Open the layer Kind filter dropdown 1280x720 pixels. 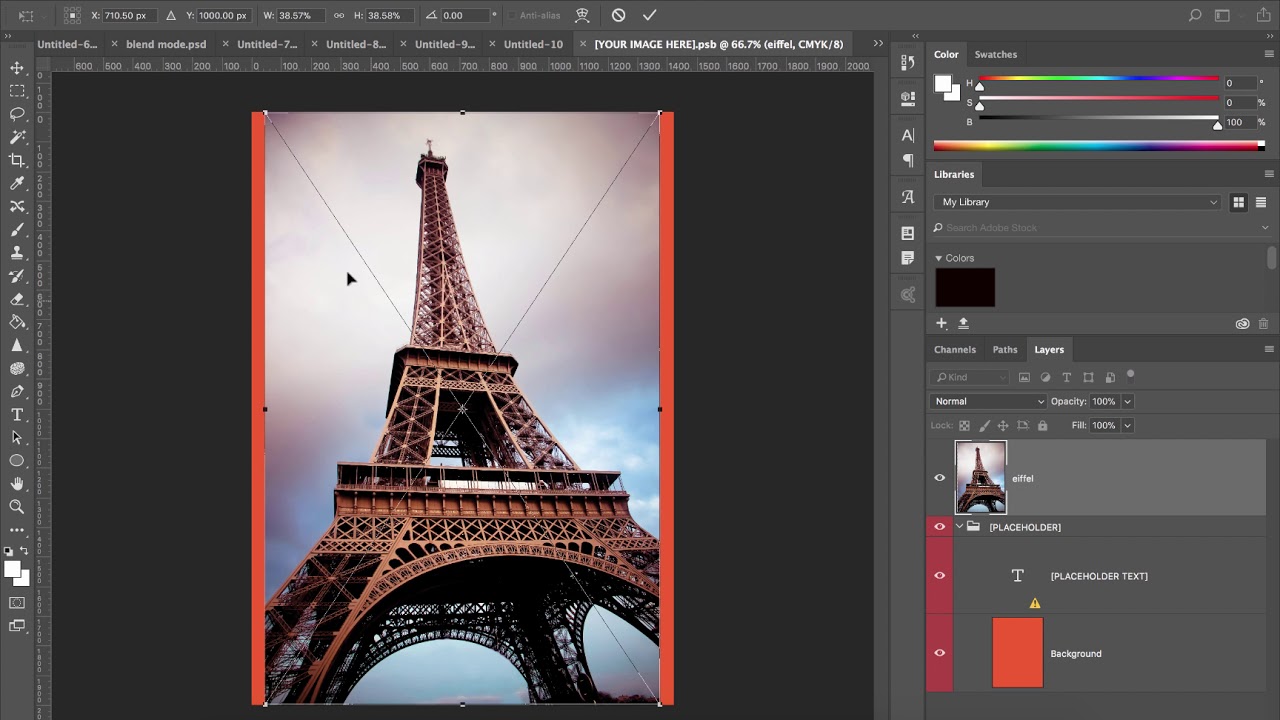click(x=970, y=377)
